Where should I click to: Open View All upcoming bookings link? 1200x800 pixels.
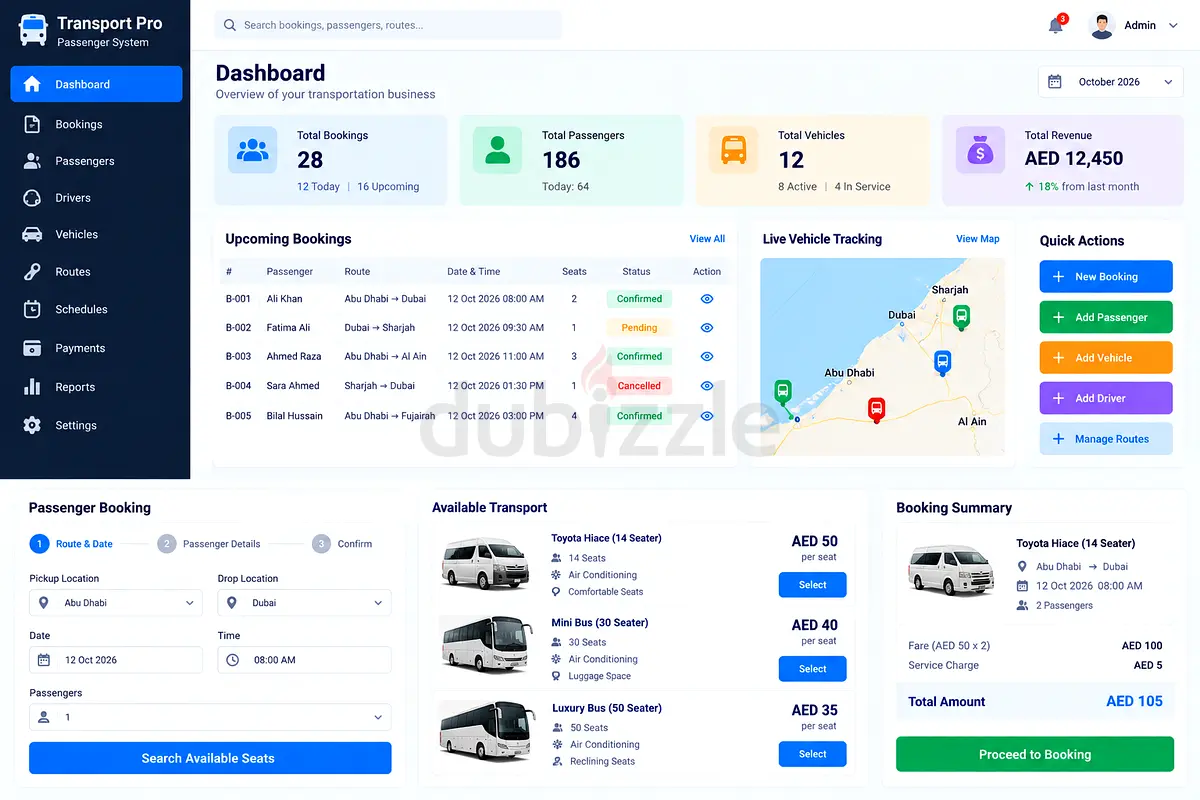(x=707, y=239)
